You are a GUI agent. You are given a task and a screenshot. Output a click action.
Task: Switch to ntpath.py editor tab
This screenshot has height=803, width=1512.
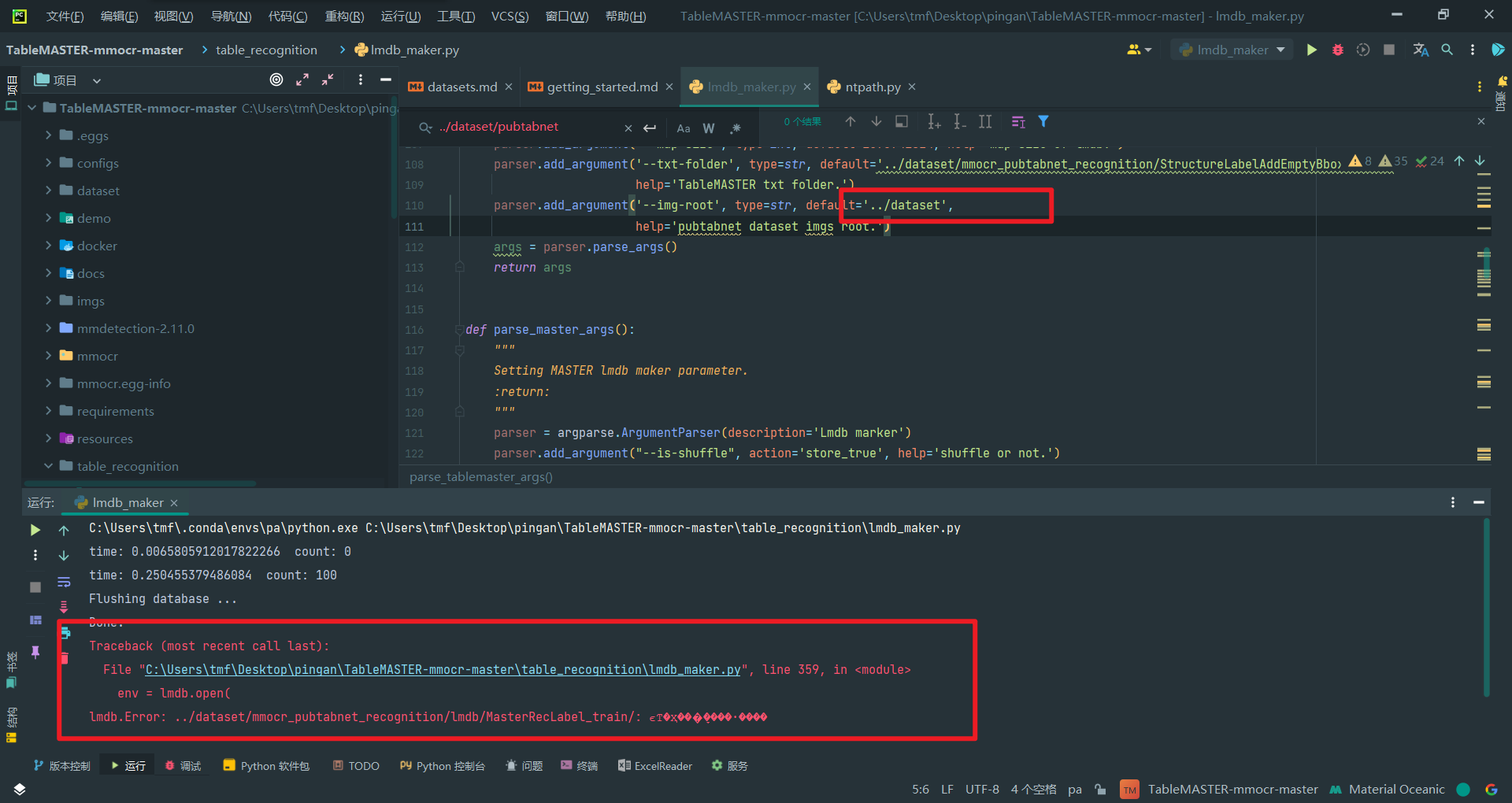coord(873,87)
